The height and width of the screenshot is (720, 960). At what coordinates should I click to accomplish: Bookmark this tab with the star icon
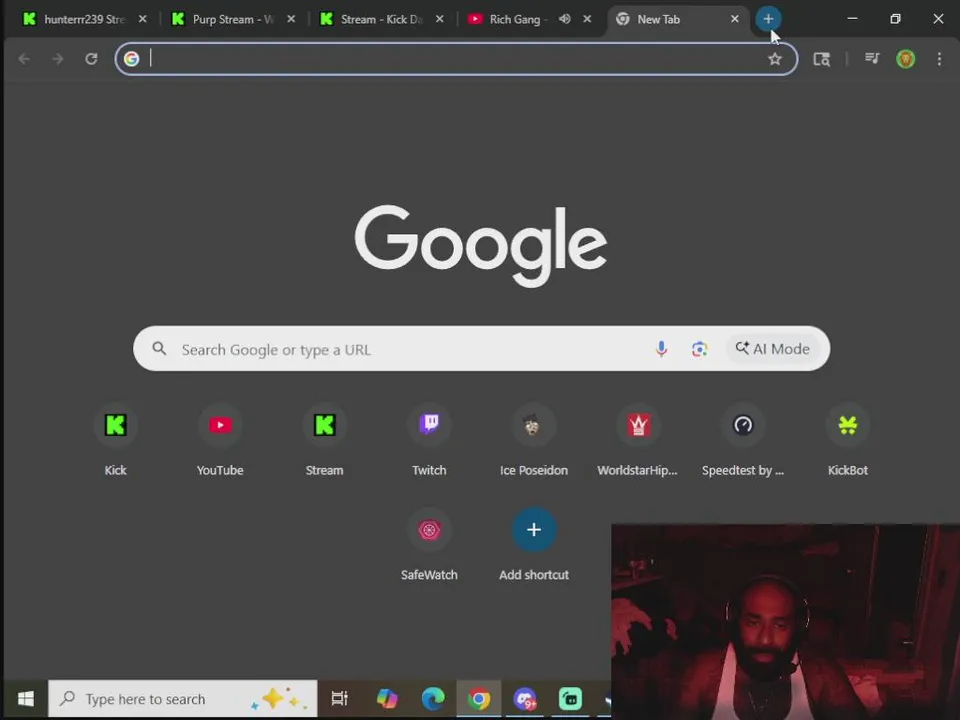point(775,59)
